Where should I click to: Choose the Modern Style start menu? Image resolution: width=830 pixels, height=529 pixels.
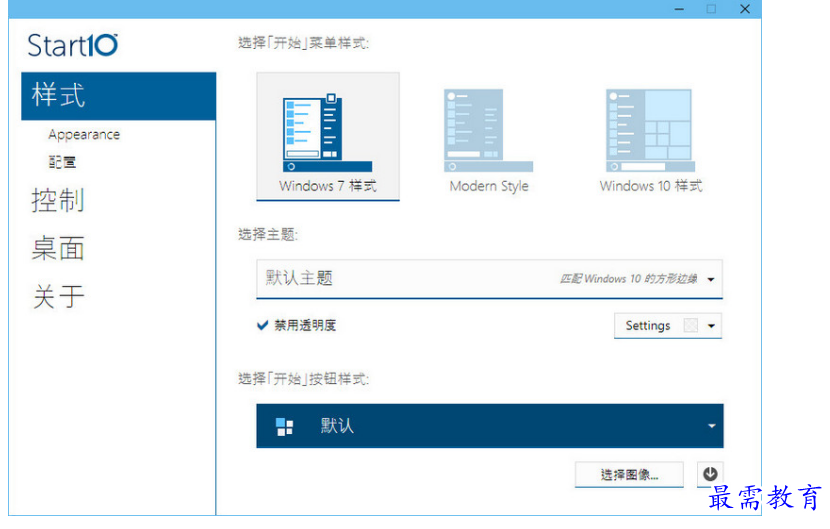pos(489,141)
